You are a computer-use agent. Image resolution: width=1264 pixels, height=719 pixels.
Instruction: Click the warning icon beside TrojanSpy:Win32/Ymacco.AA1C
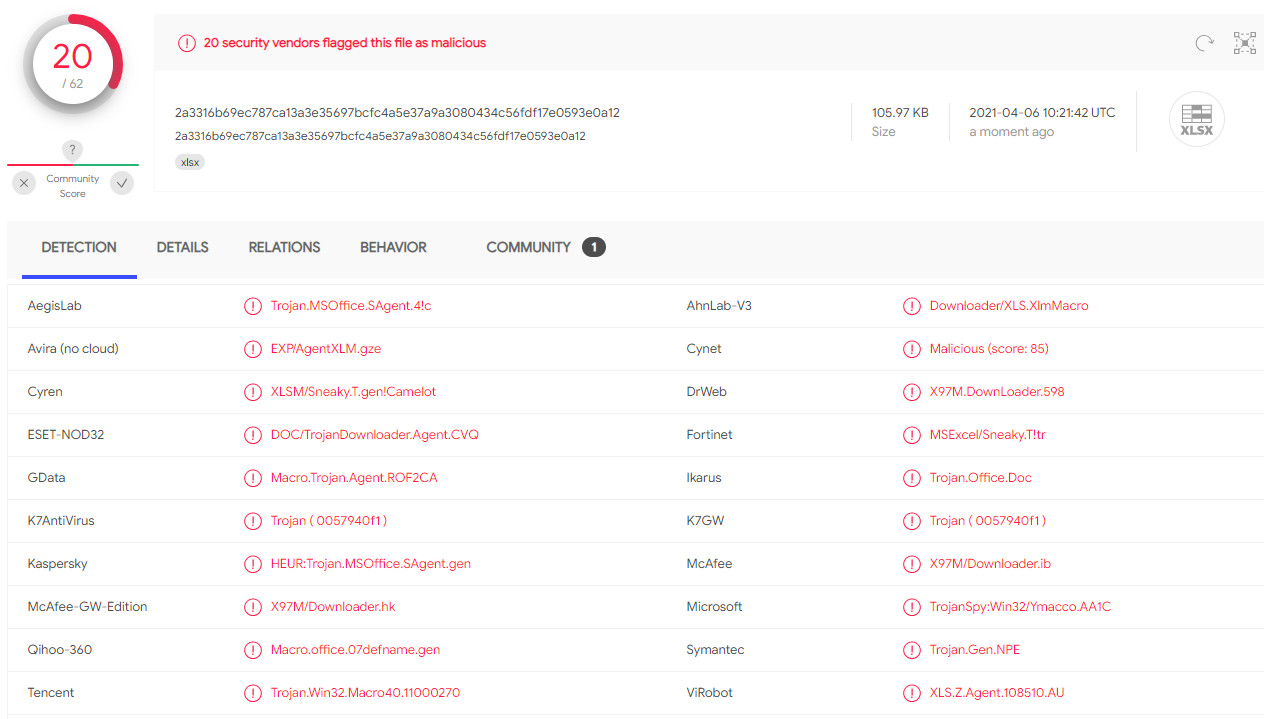point(911,607)
